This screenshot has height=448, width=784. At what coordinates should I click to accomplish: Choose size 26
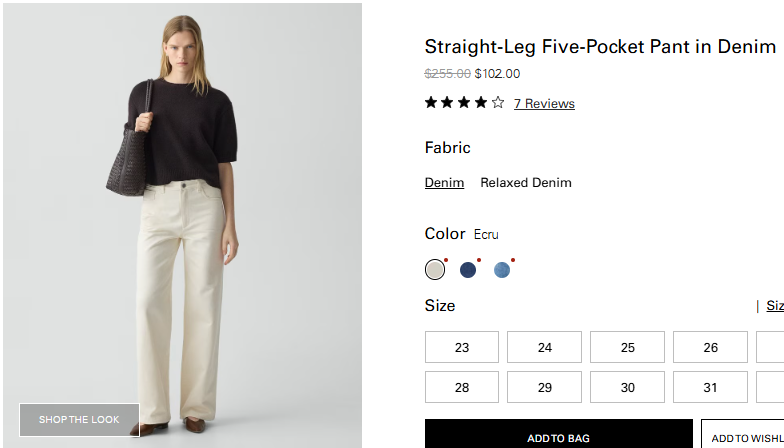[710, 348]
